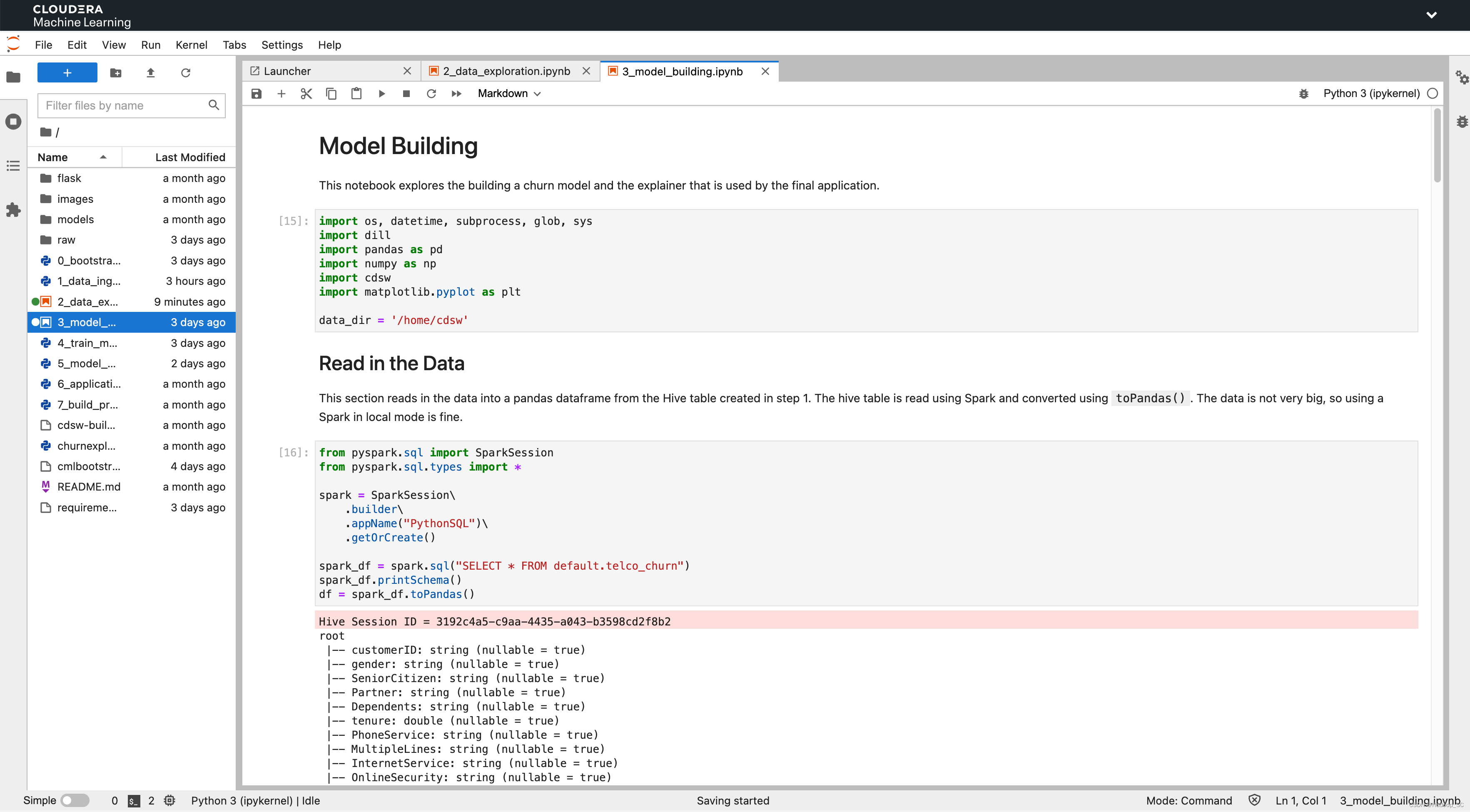
Task: Open the Table of Contents sidebar
Action: tap(13, 166)
